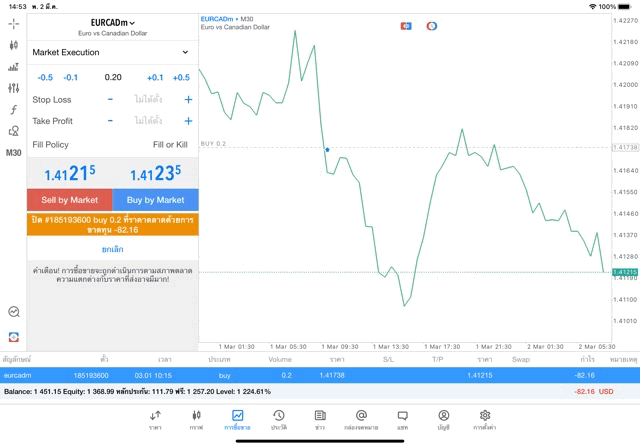Screen dimensions: 640x447
Task: Open the Trade tab (การซื้อขาย)
Action: [x=237, y=420]
